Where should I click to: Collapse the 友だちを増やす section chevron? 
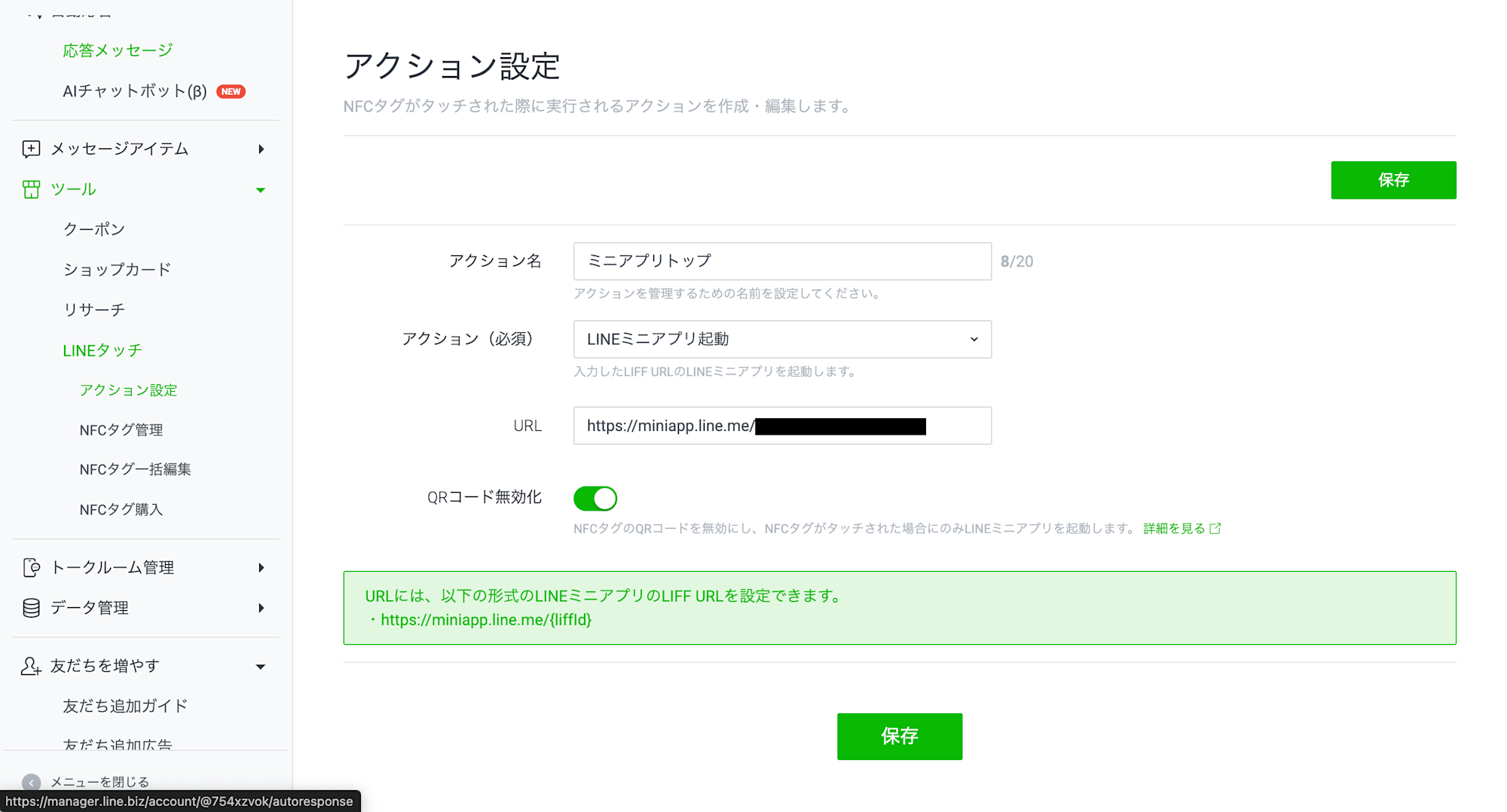click(261, 666)
